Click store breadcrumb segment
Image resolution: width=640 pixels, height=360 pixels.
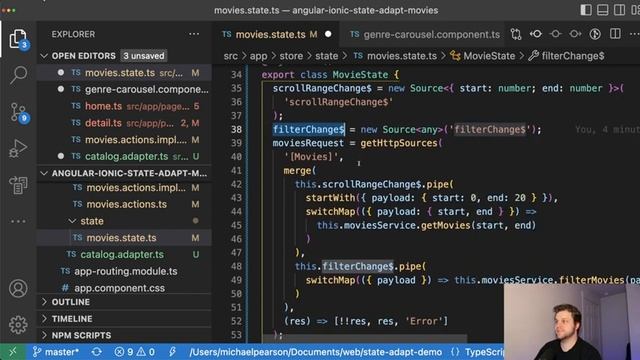coord(291,56)
